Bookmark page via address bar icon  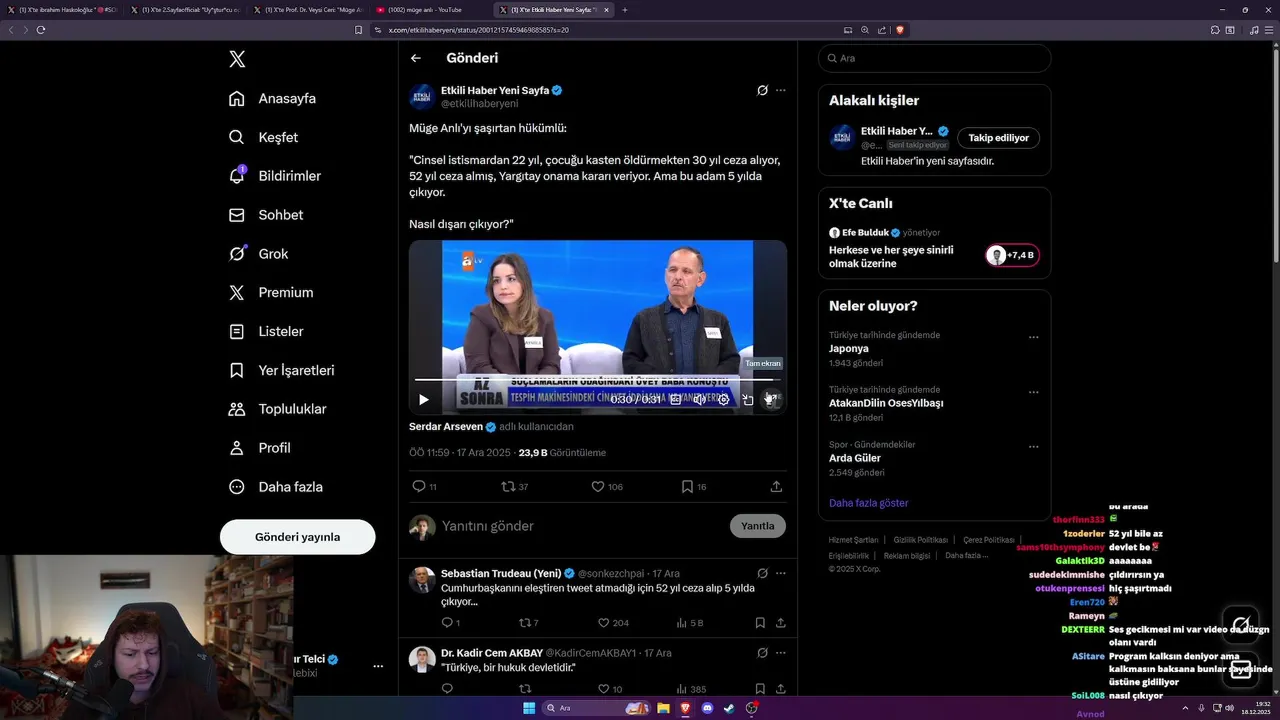359,30
